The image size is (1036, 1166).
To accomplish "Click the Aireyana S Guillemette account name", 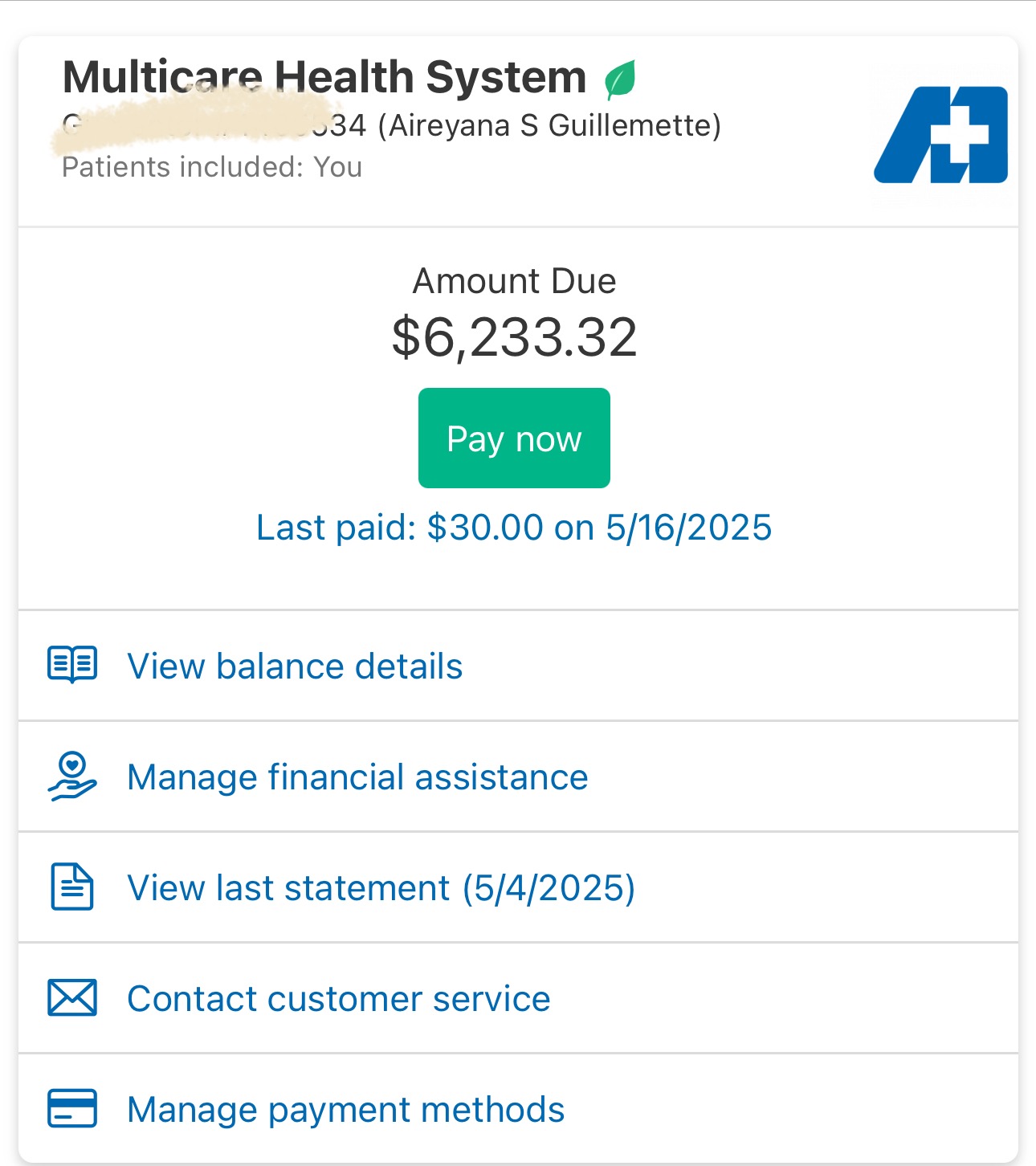I will (x=549, y=126).
